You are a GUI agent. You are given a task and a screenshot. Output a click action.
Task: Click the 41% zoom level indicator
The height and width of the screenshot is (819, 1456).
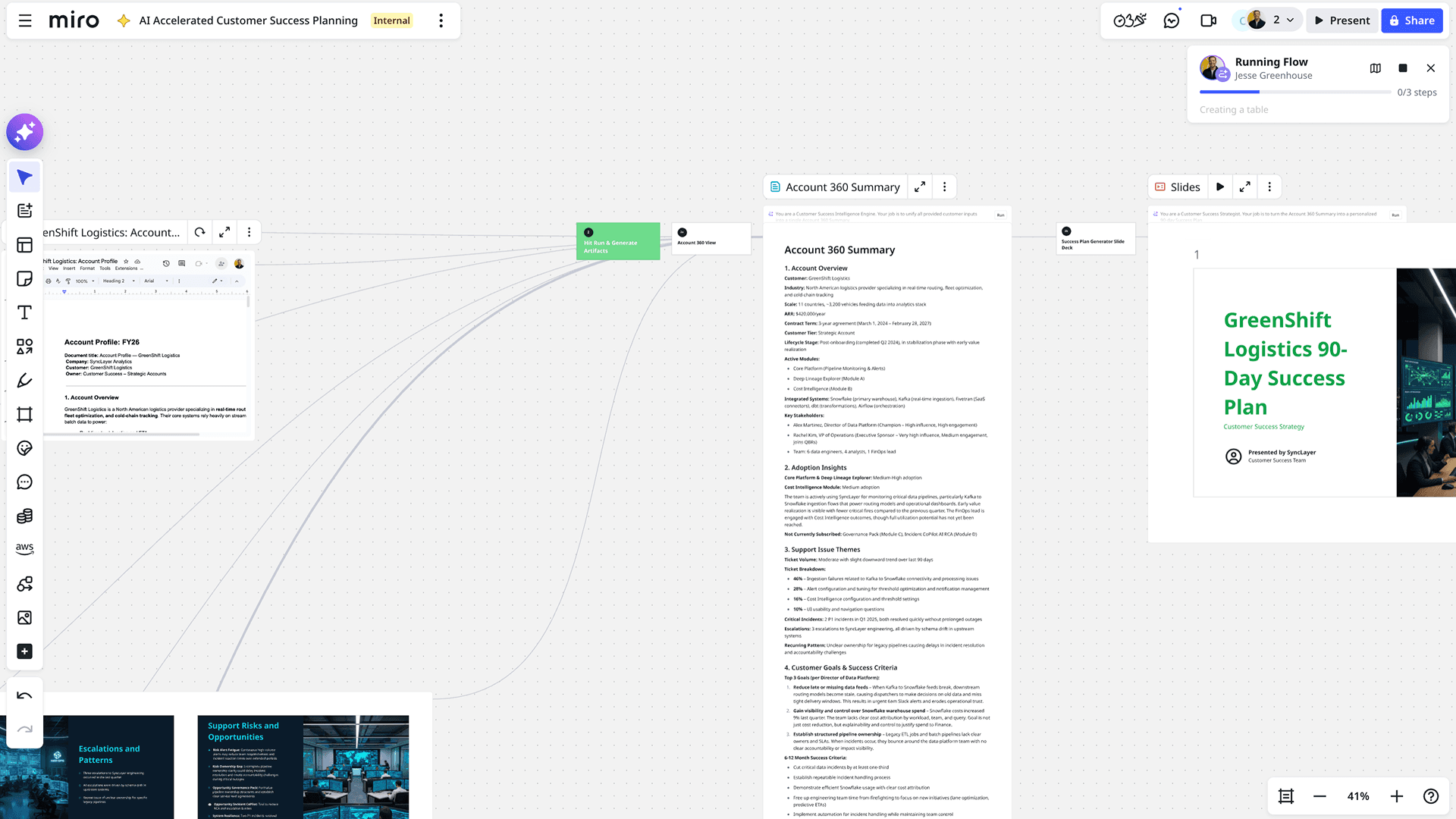(x=1357, y=796)
